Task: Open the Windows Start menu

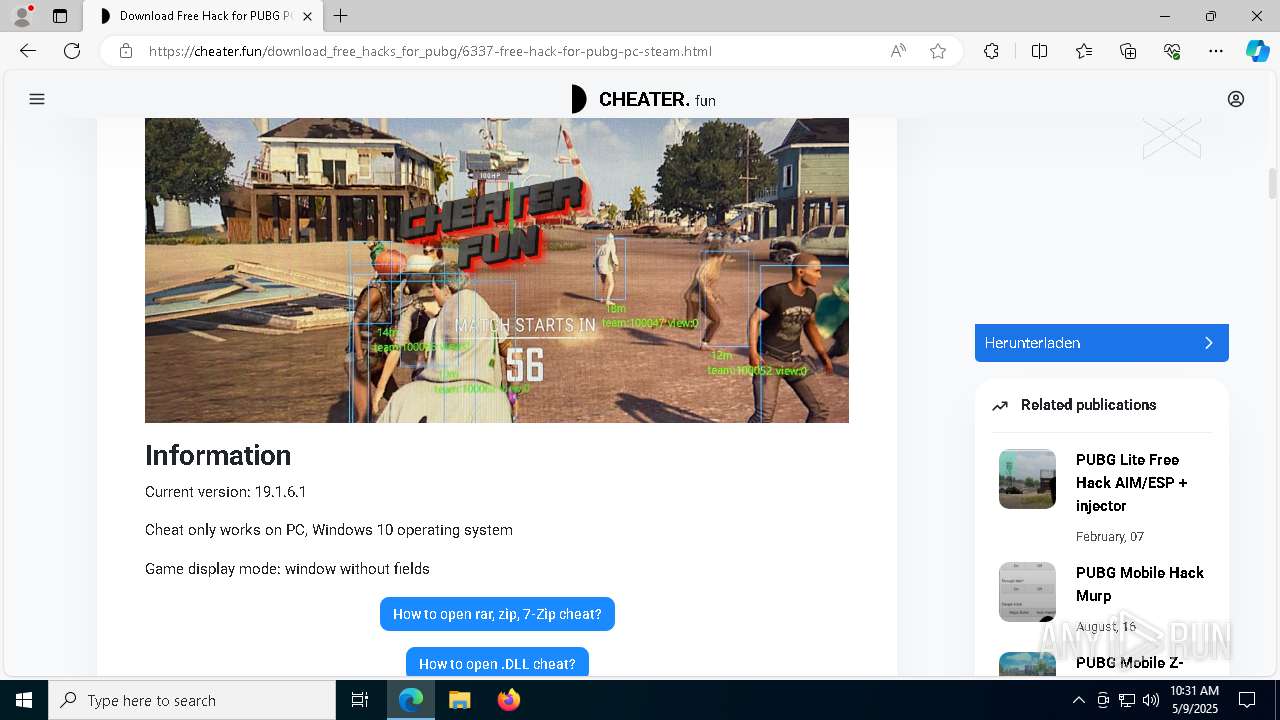Action: point(24,700)
